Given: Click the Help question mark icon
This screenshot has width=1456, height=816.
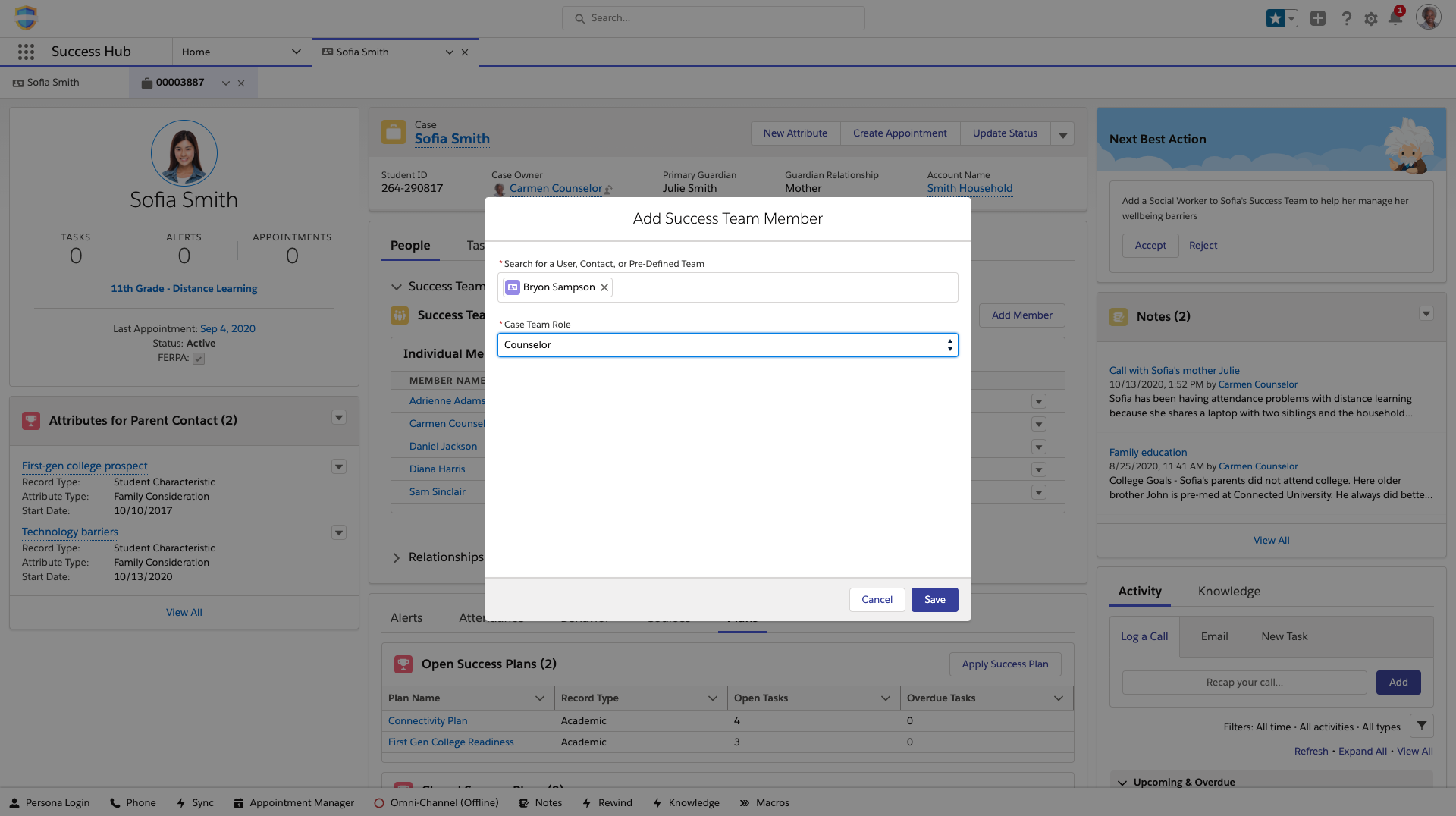Looking at the screenshot, I should pos(1346,19).
